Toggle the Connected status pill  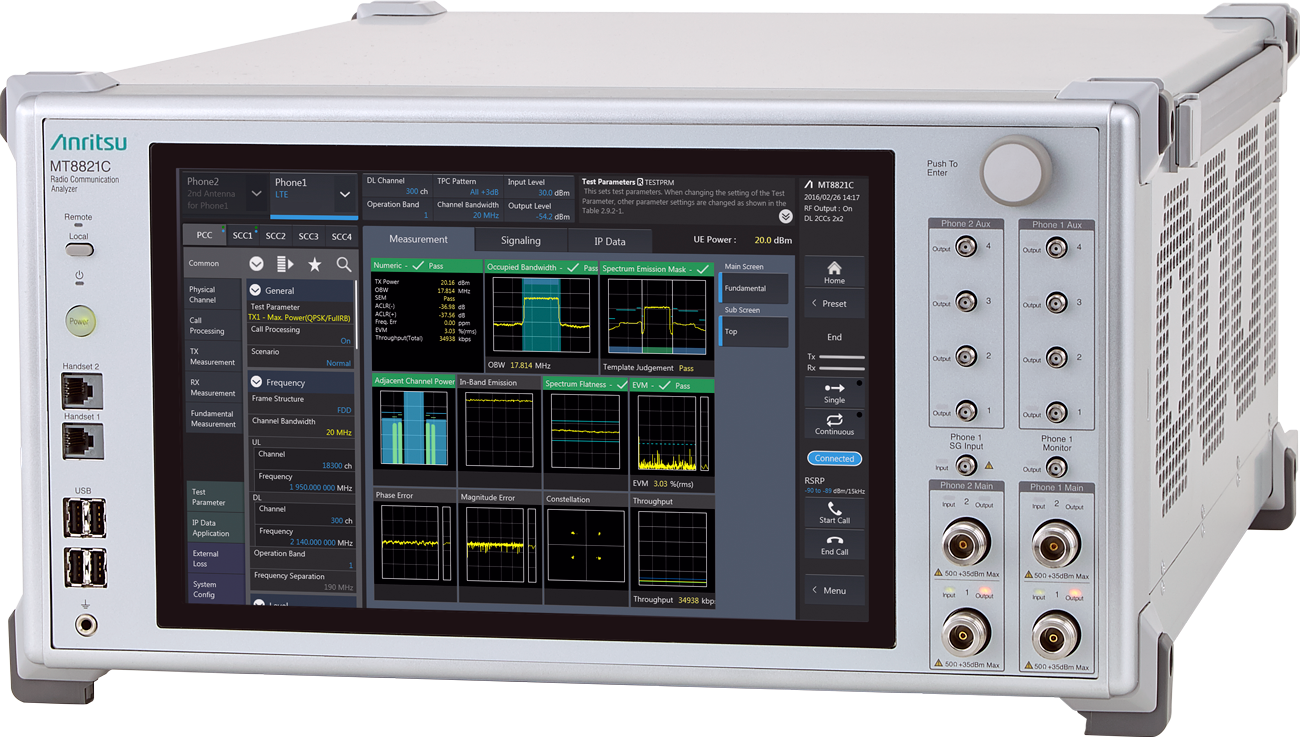tap(834, 458)
